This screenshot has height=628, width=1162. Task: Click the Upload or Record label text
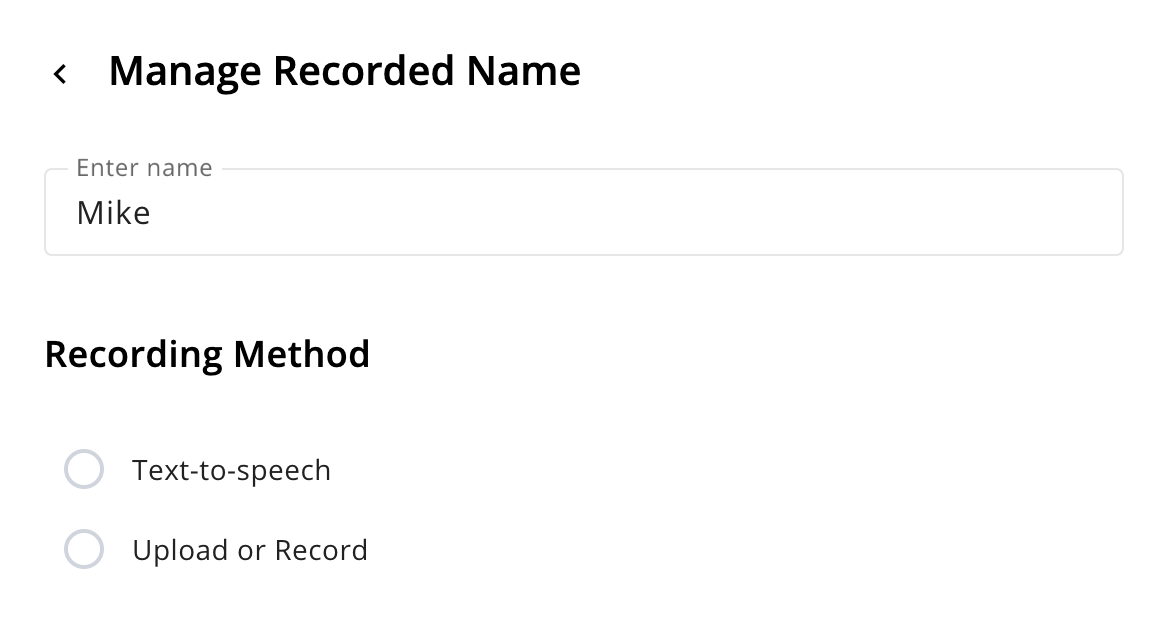point(250,550)
